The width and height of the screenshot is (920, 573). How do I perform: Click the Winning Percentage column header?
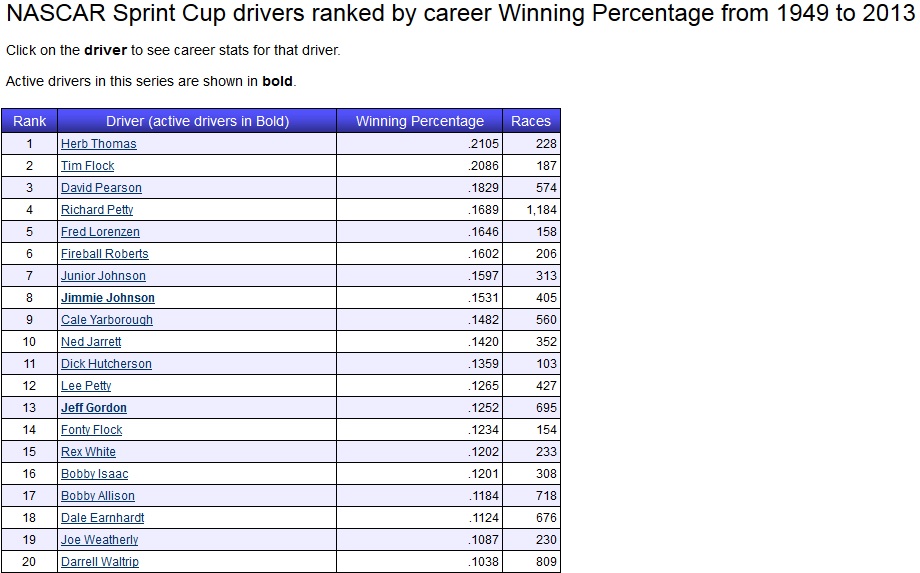coord(419,121)
